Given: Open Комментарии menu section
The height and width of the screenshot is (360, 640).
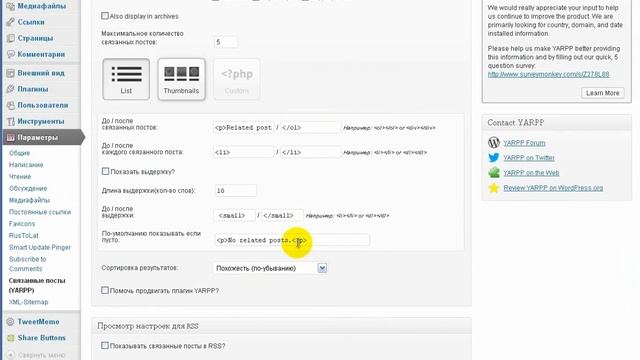Looking at the screenshot, I should coord(41,54).
